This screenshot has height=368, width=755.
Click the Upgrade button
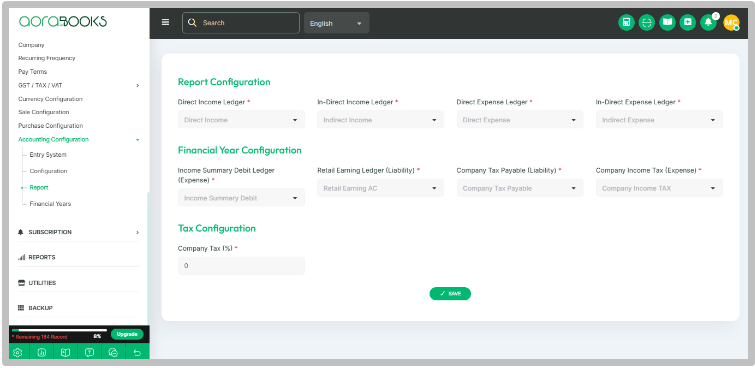127,334
